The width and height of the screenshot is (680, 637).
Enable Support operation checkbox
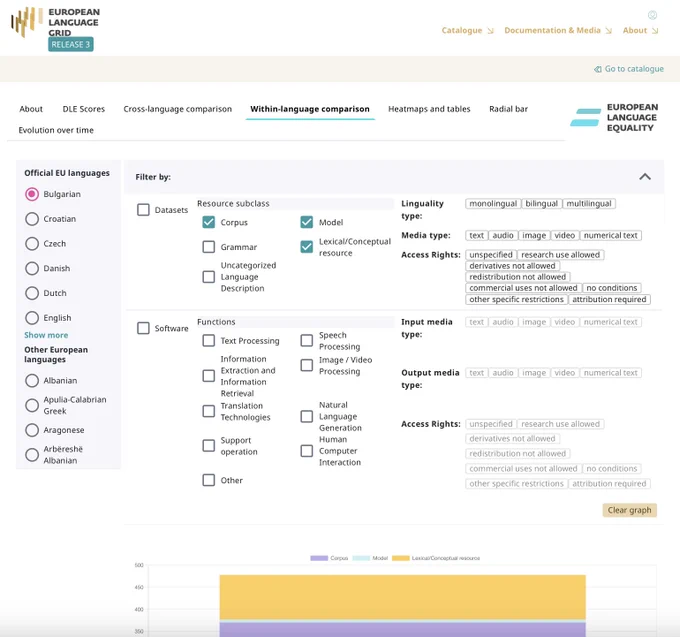[209, 445]
